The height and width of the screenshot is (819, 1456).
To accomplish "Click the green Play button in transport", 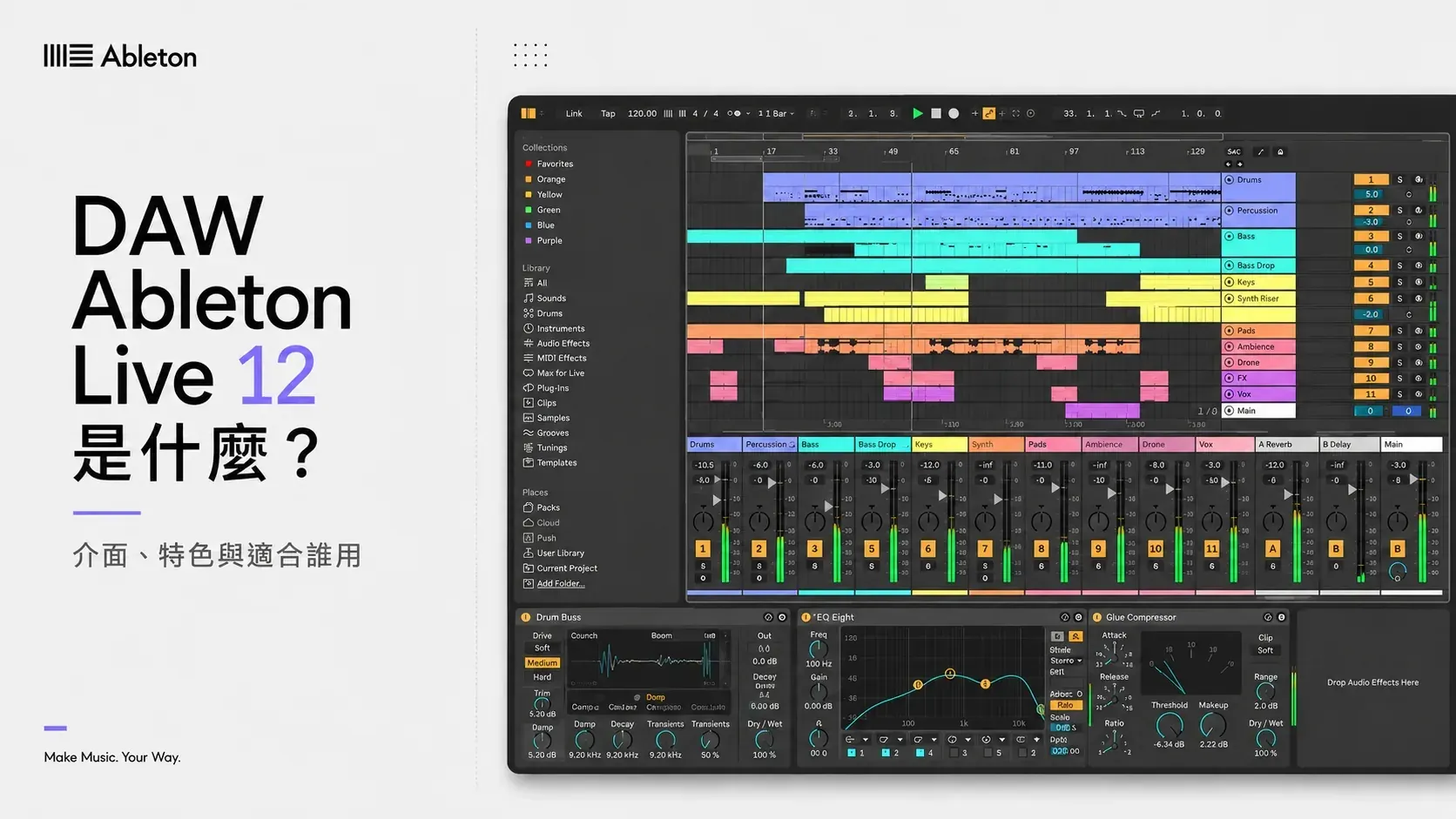I will (917, 113).
